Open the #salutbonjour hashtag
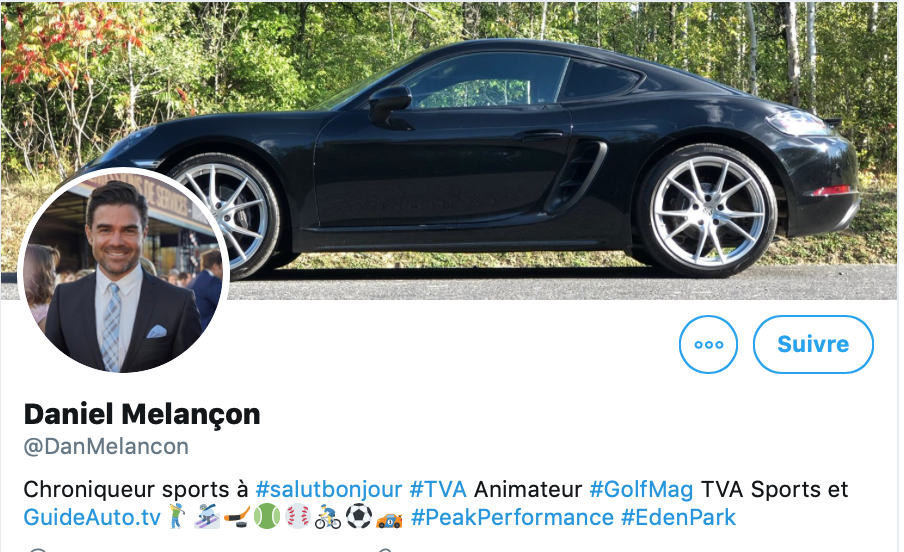The image size is (904, 552). coord(328,490)
